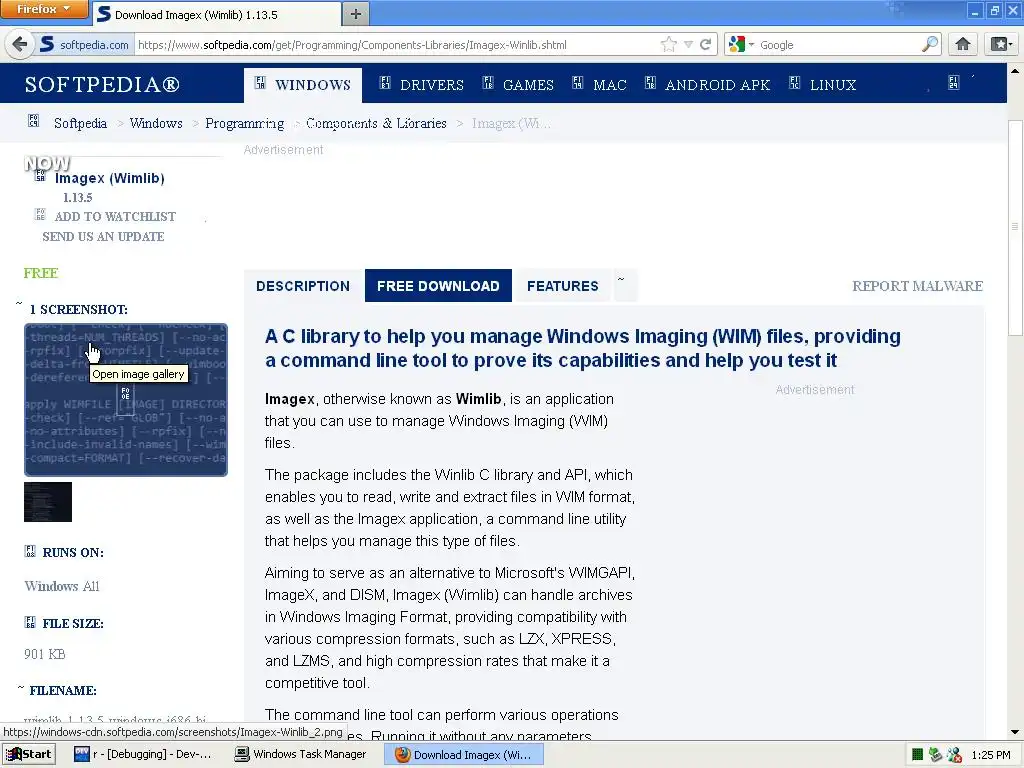Click the taskbar clock showing 1:25 PM
This screenshot has width=1024, height=768.
tap(991, 755)
